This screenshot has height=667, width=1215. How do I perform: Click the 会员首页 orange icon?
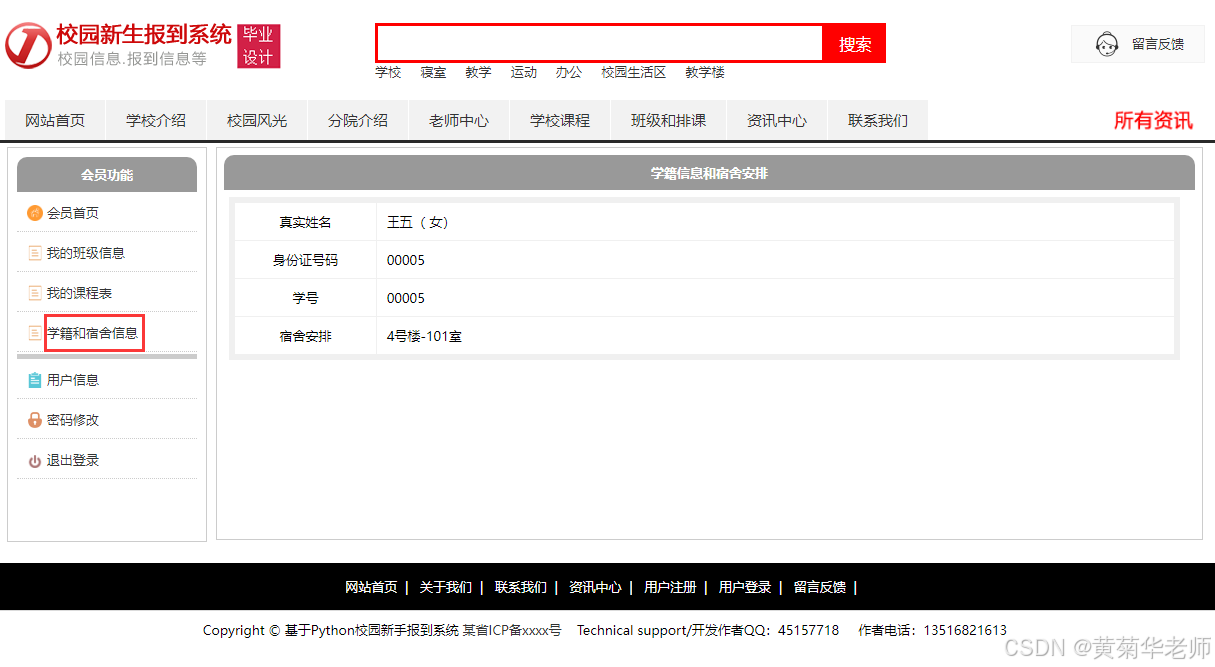pos(35,213)
